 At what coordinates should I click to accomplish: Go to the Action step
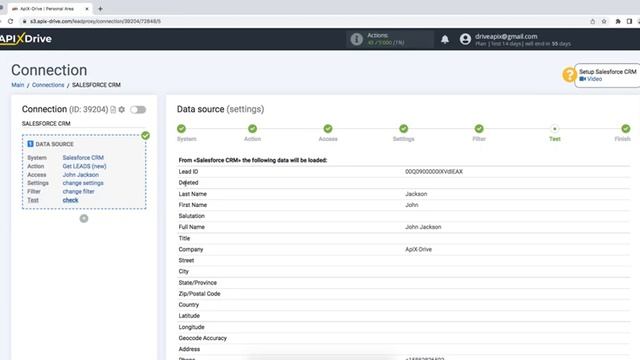[252, 129]
